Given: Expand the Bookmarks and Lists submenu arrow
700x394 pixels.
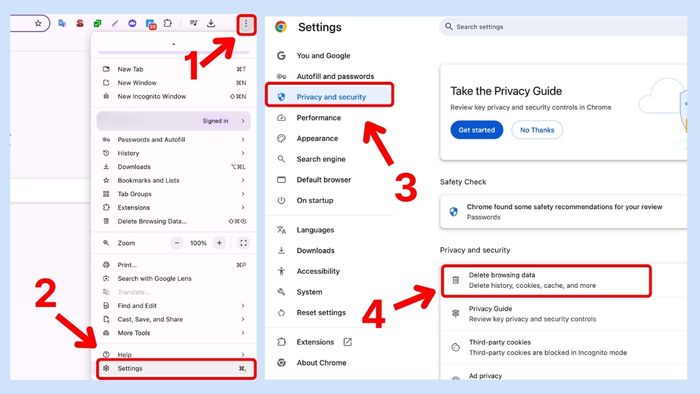Looking at the screenshot, I should (x=243, y=180).
